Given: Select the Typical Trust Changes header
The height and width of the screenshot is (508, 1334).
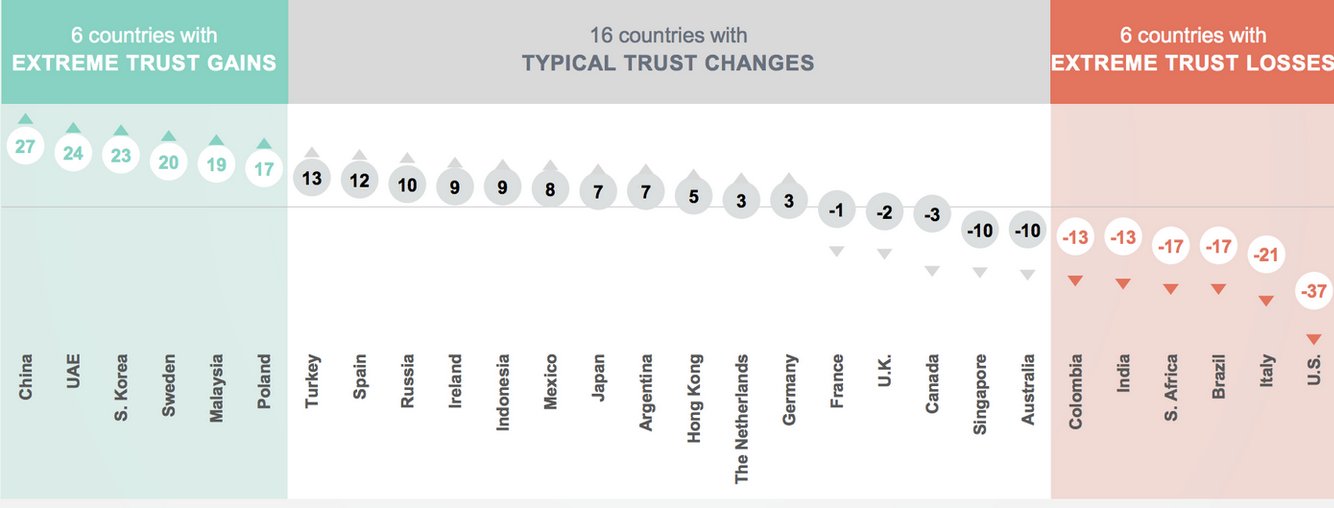Looking at the screenshot, I should point(668,51).
